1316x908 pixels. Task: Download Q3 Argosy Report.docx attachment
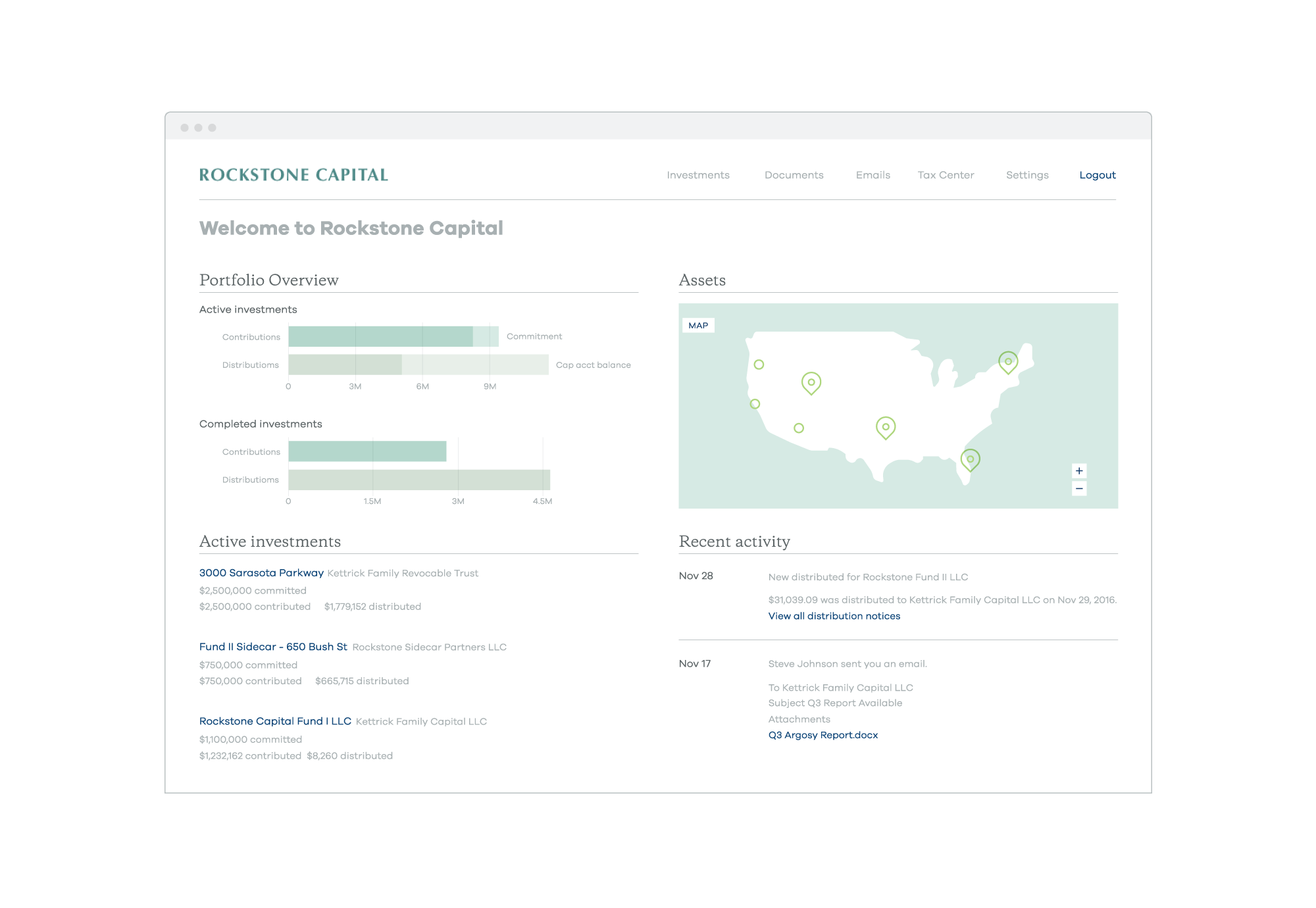[x=822, y=735]
